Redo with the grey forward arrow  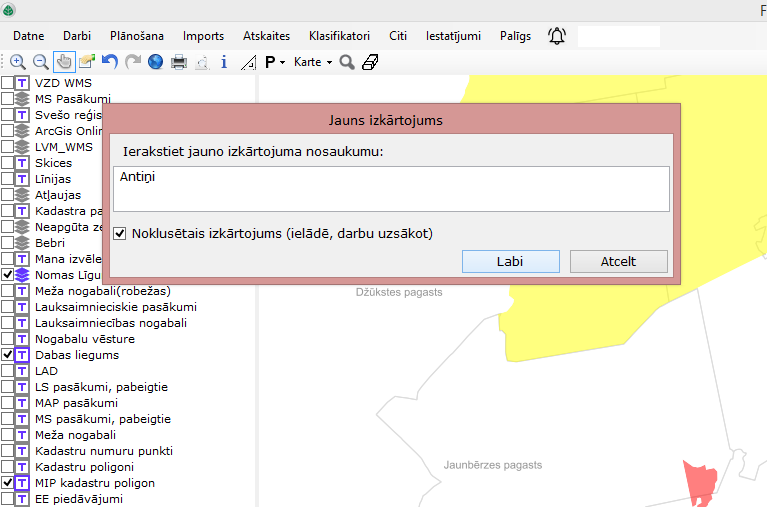(133, 62)
